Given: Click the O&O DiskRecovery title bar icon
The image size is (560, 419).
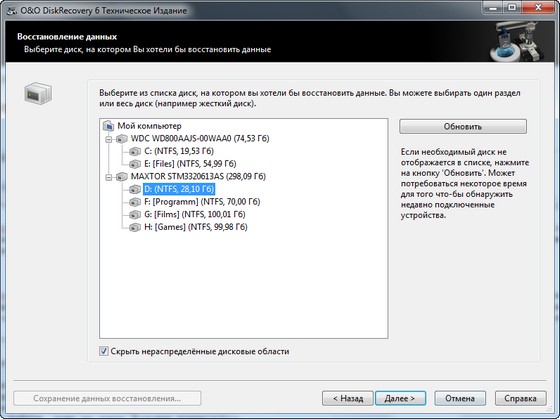Looking at the screenshot, I should pos(11,11).
